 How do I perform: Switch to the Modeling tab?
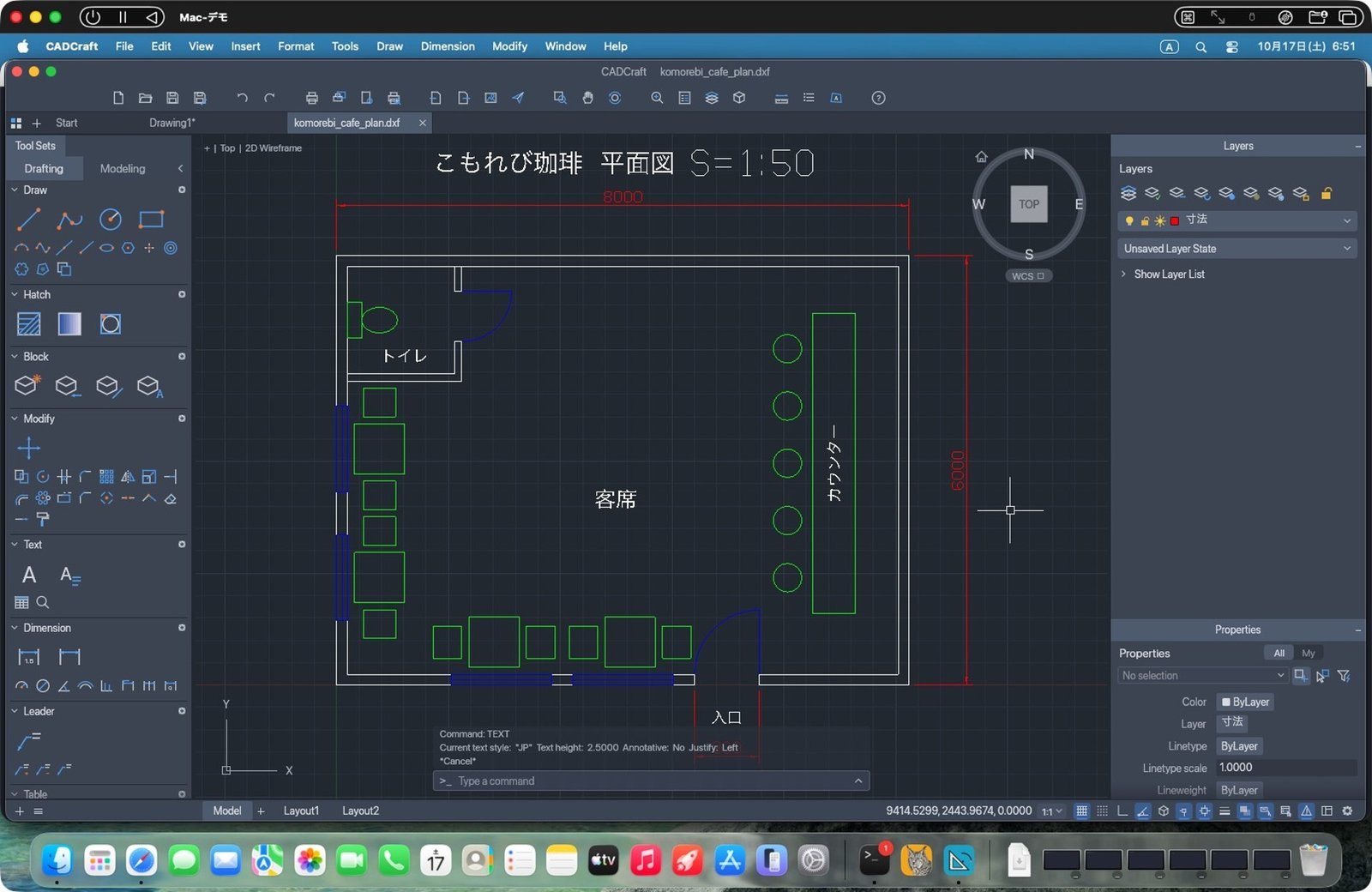[x=123, y=169]
